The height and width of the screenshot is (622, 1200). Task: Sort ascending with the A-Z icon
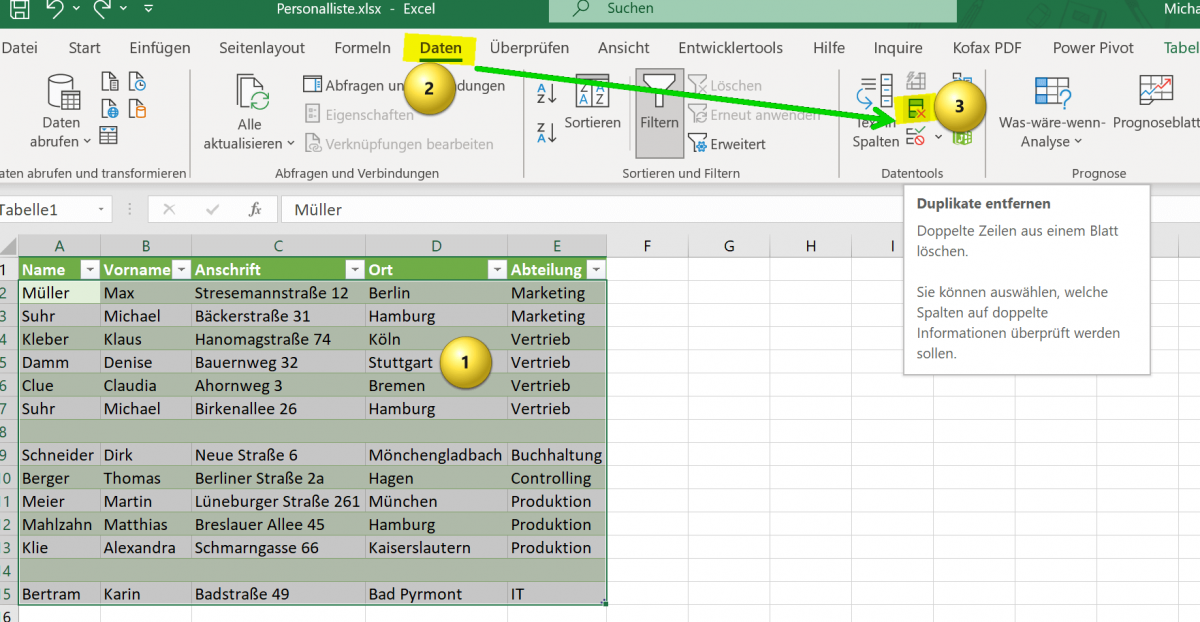coord(547,93)
